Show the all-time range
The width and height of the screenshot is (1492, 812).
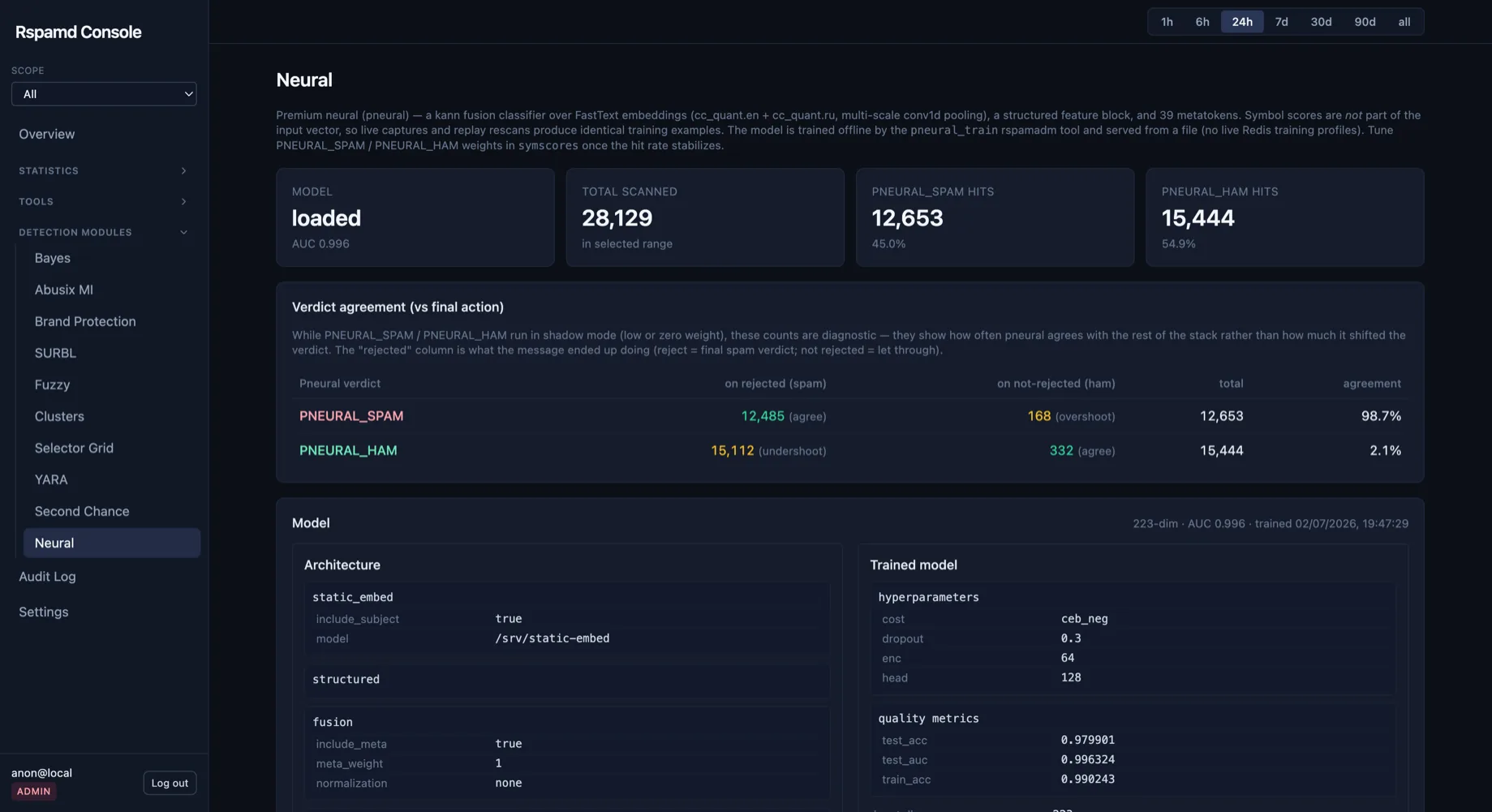coord(1404,22)
